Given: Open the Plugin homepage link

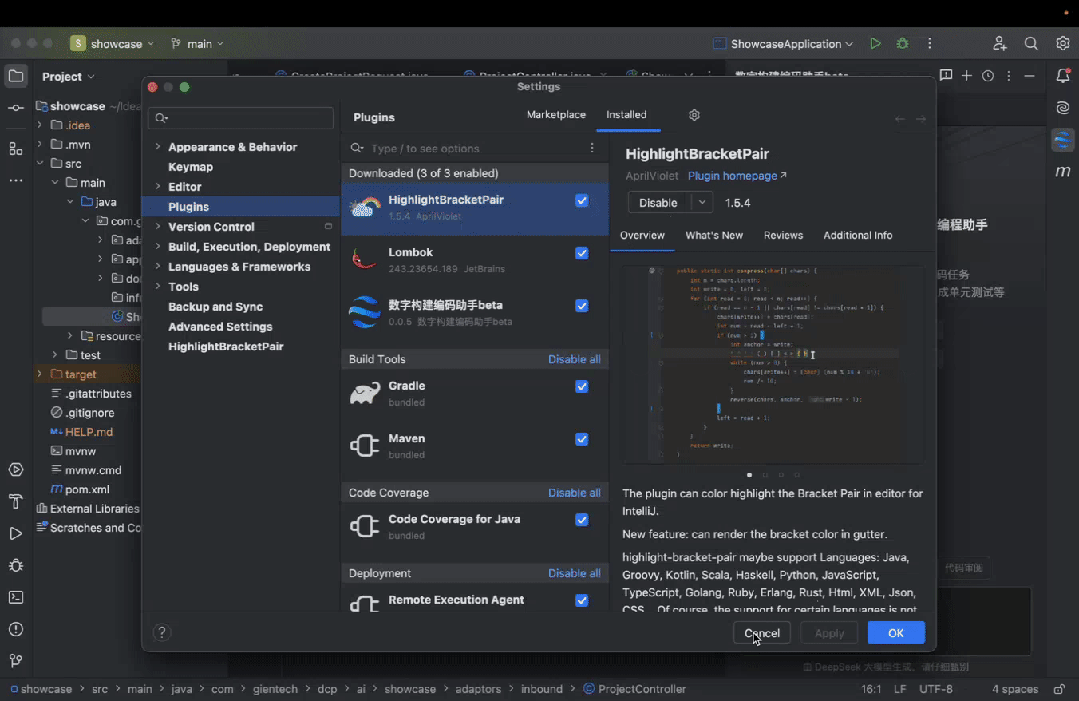Looking at the screenshot, I should (x=736, y=176).
